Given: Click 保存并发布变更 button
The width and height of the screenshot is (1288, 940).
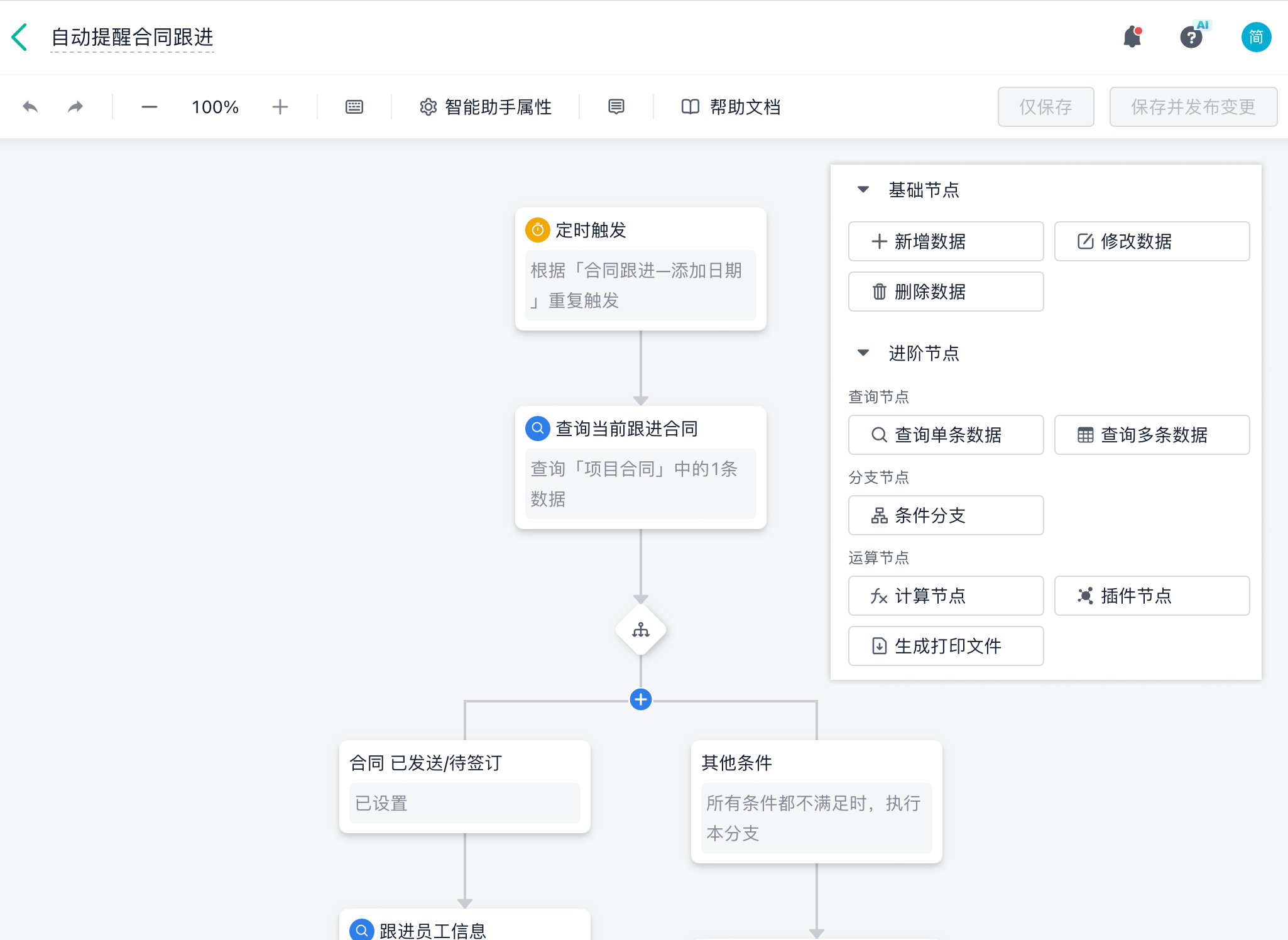Looking at the screenshot, I should 1192,107.
